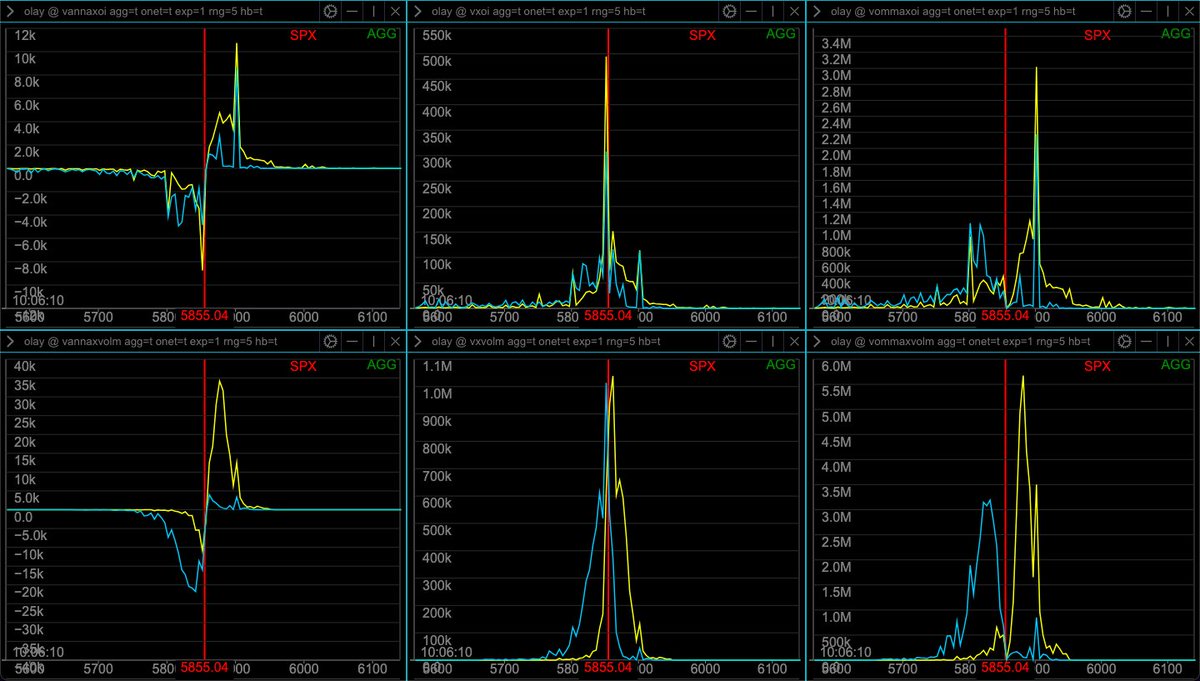Screen dimensions: 1200x681
Task: Click the 10:06:10 timestamp in vannaxoi chart
Action: point(38,299)
